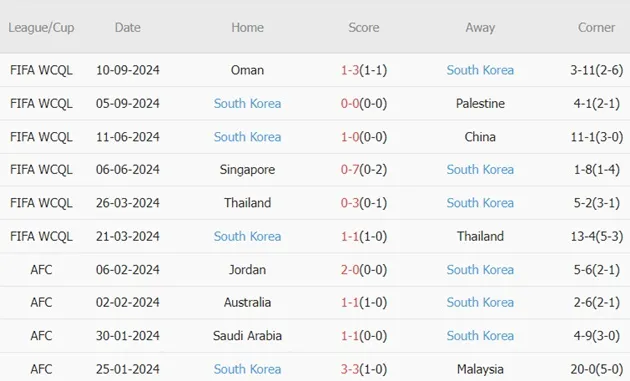Select Palestine away team name
Image resolution: width=630 pixels, height=381 pixels.
click(x=480, y=103)
